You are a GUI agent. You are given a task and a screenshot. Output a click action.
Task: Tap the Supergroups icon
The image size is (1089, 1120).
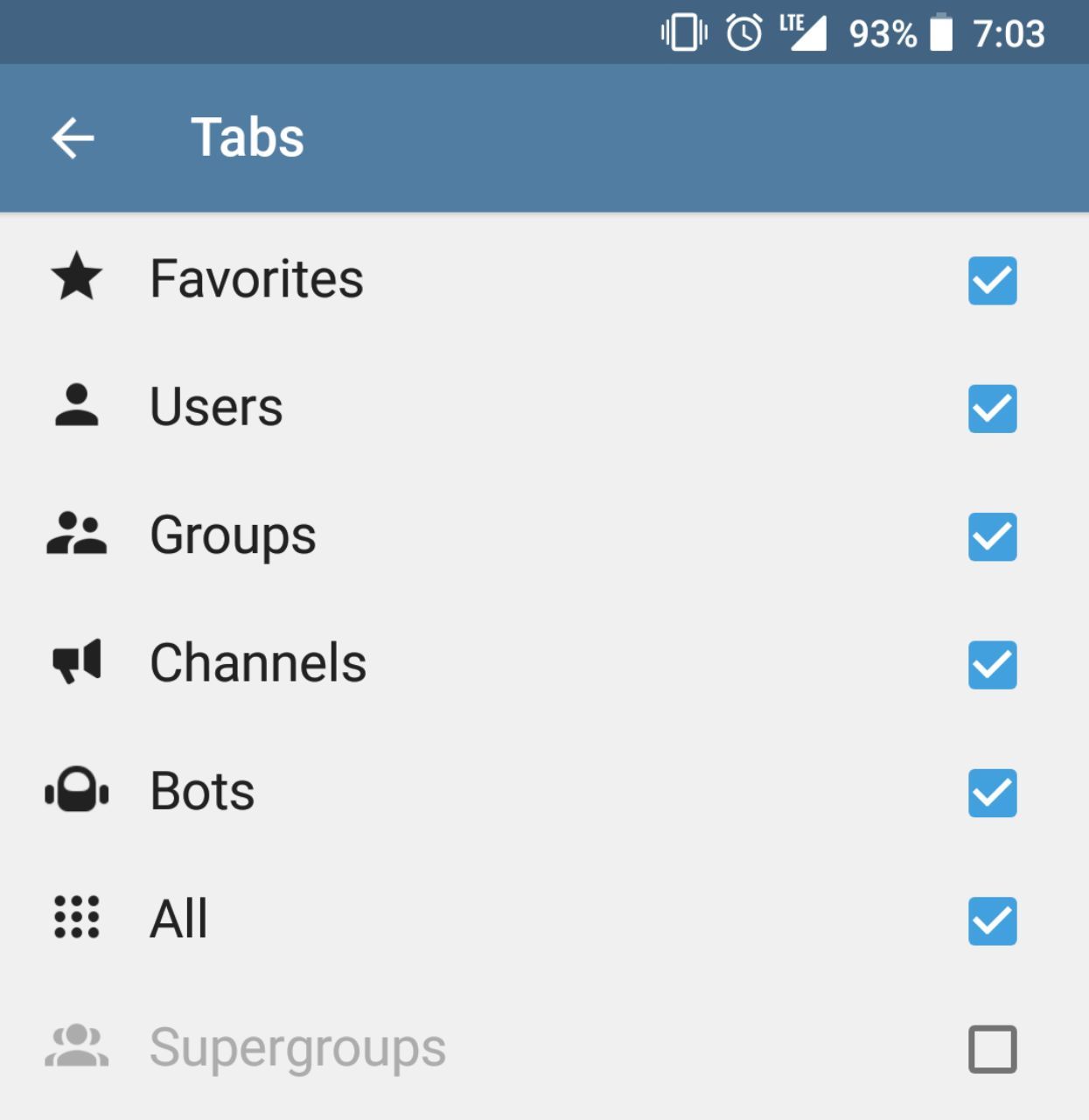coord(77,1046)
